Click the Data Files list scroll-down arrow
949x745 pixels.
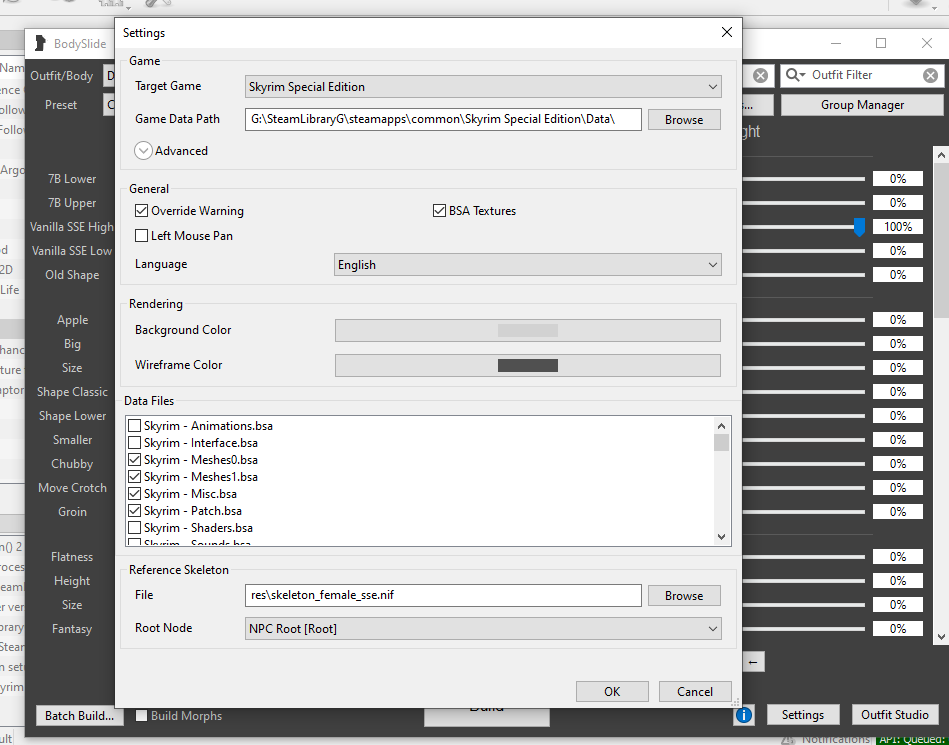pyautogui.click(x=721, y=536)
